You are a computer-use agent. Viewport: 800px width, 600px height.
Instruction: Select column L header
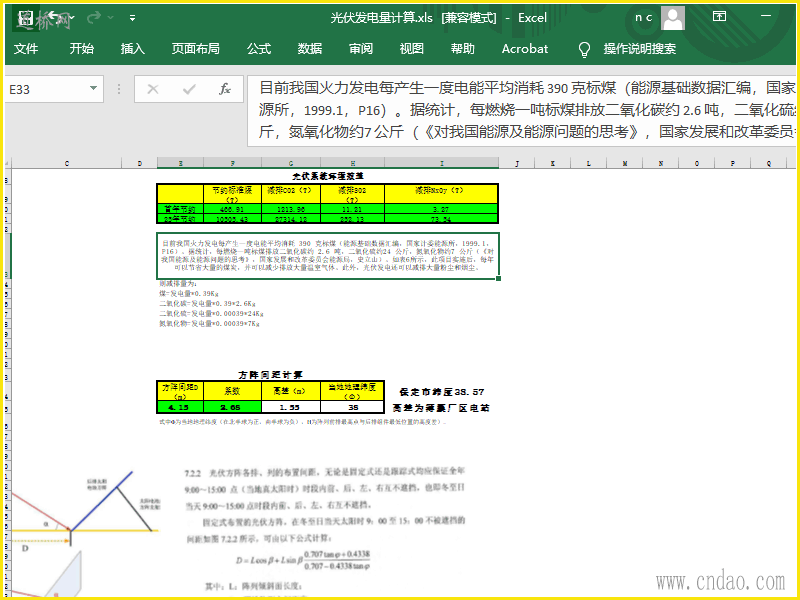pos(589,163)
